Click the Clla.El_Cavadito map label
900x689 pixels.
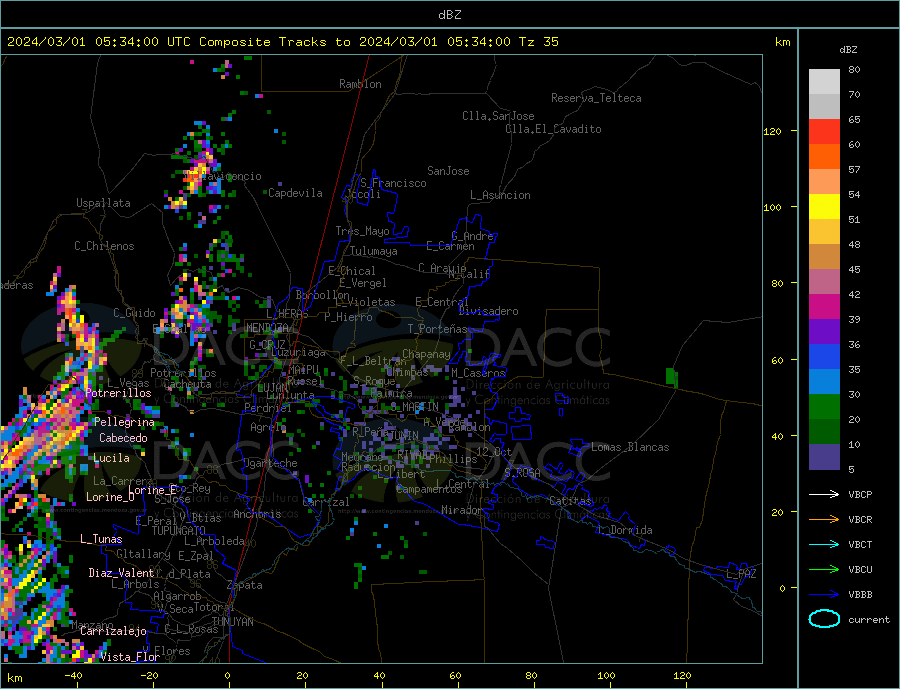click(553, 129)
